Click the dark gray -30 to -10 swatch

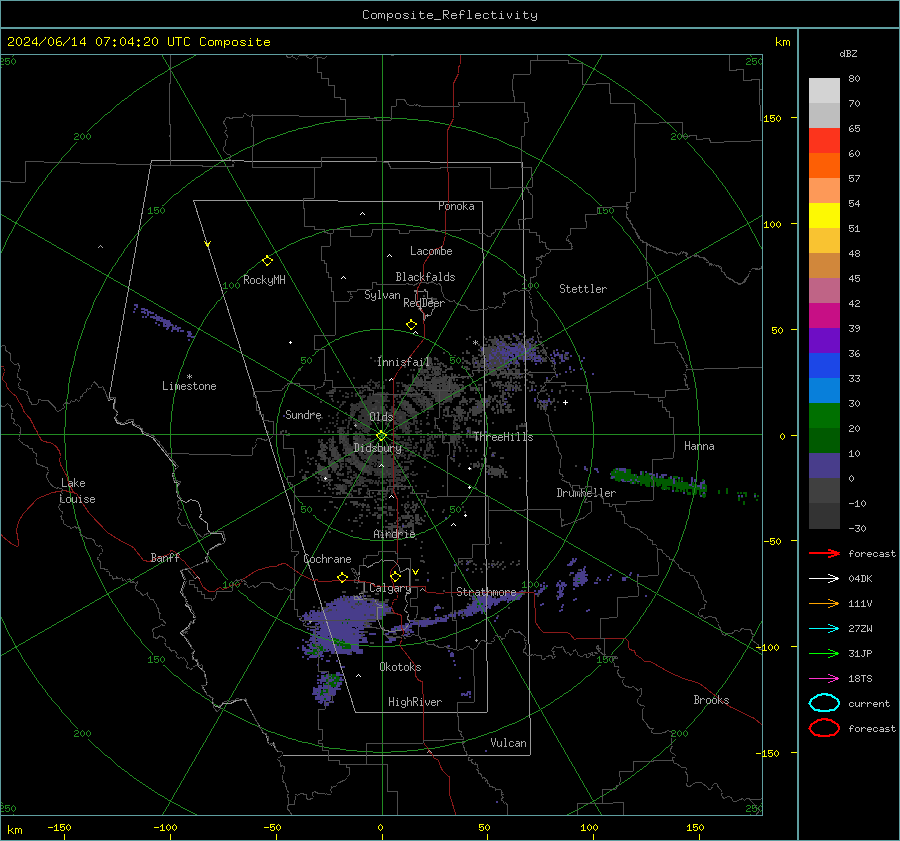tap(824, 516)
